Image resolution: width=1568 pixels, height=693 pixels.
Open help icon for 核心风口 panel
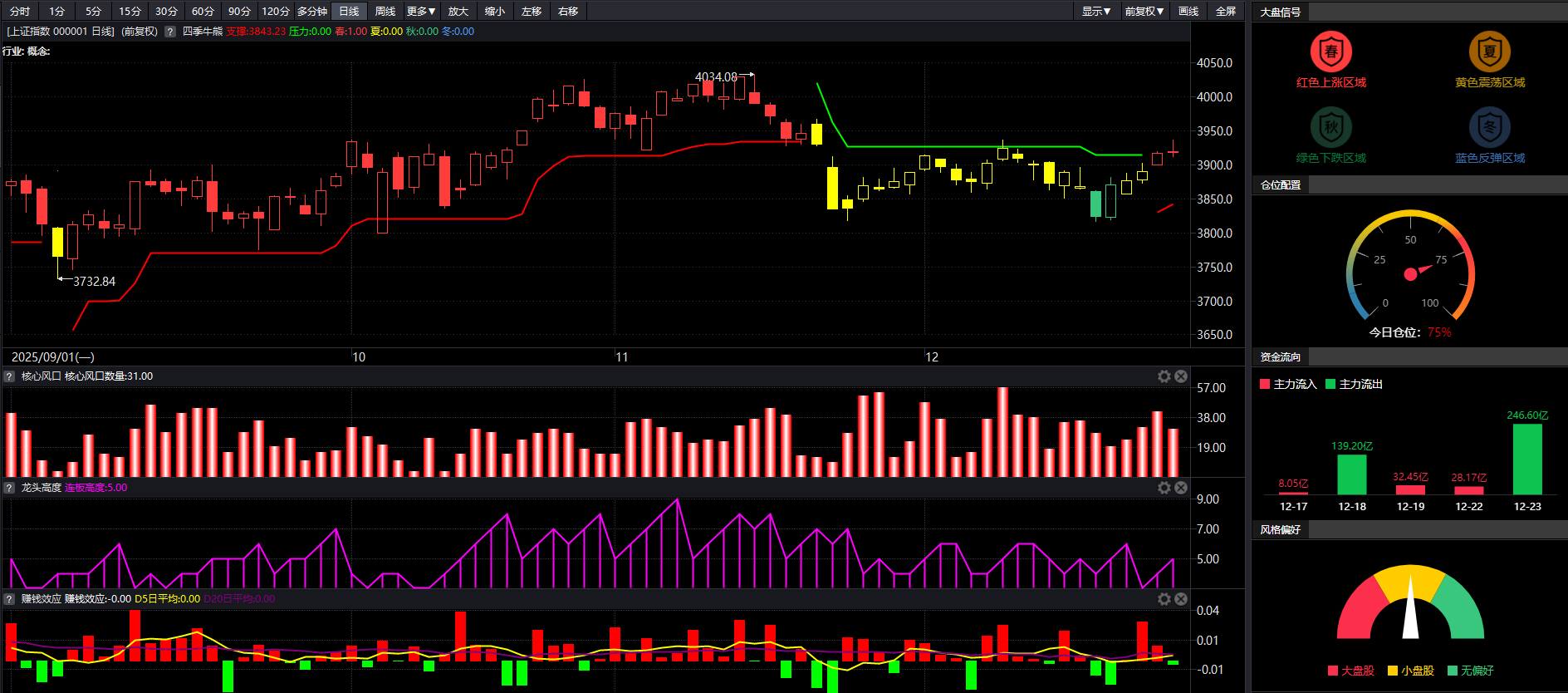[x=10, y=376]
